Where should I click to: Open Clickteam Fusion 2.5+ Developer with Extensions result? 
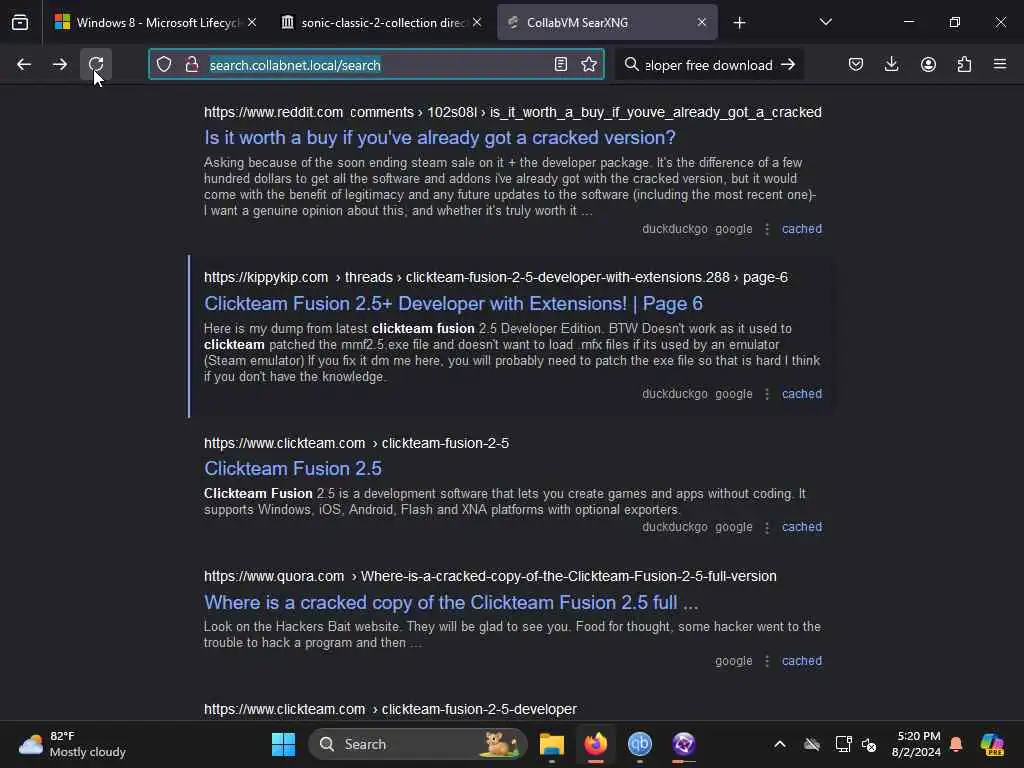[x=453, y=304]
